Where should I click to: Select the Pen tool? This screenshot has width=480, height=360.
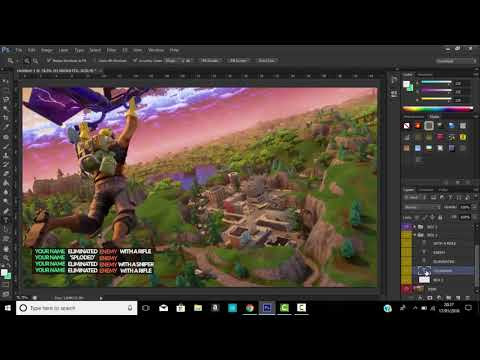[x=6, y=211]
